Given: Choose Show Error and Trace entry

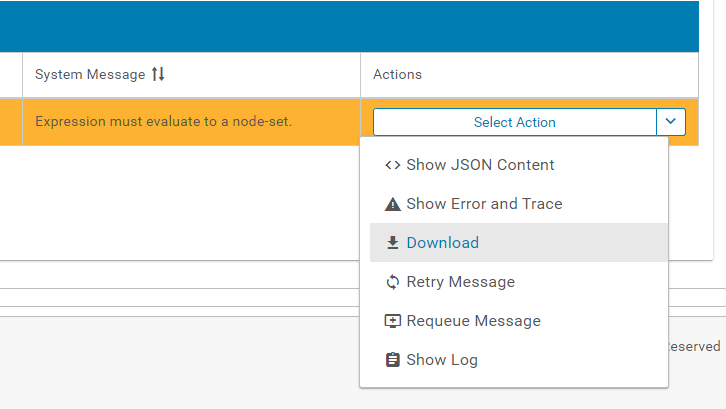Looking at the screenshot, I should point(519,204).
